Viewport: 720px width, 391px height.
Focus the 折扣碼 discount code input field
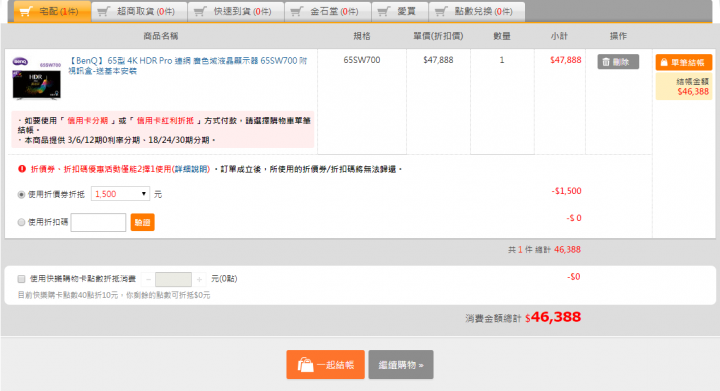click(x=98, y=222)
